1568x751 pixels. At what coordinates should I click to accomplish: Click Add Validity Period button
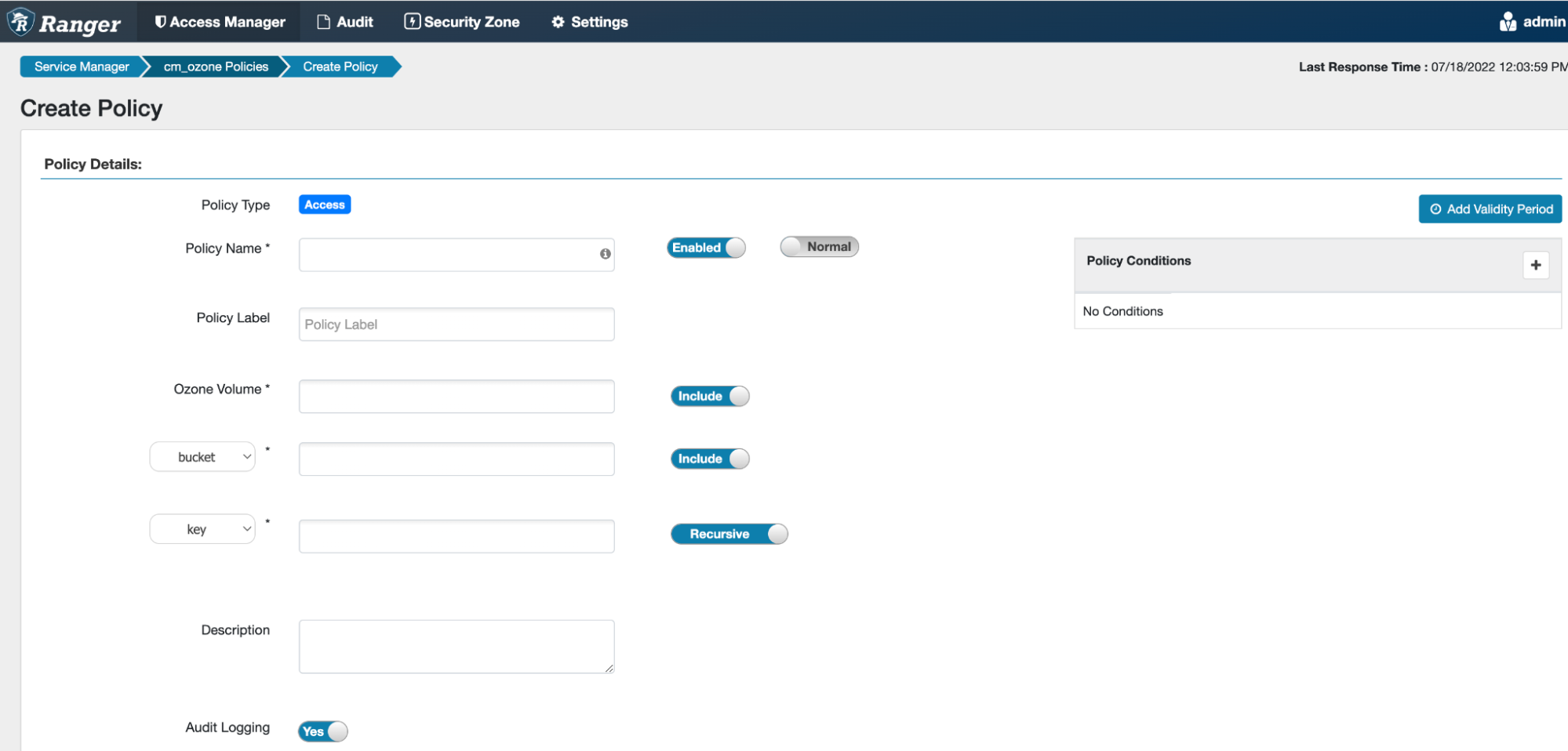(x=1490, y=209)
